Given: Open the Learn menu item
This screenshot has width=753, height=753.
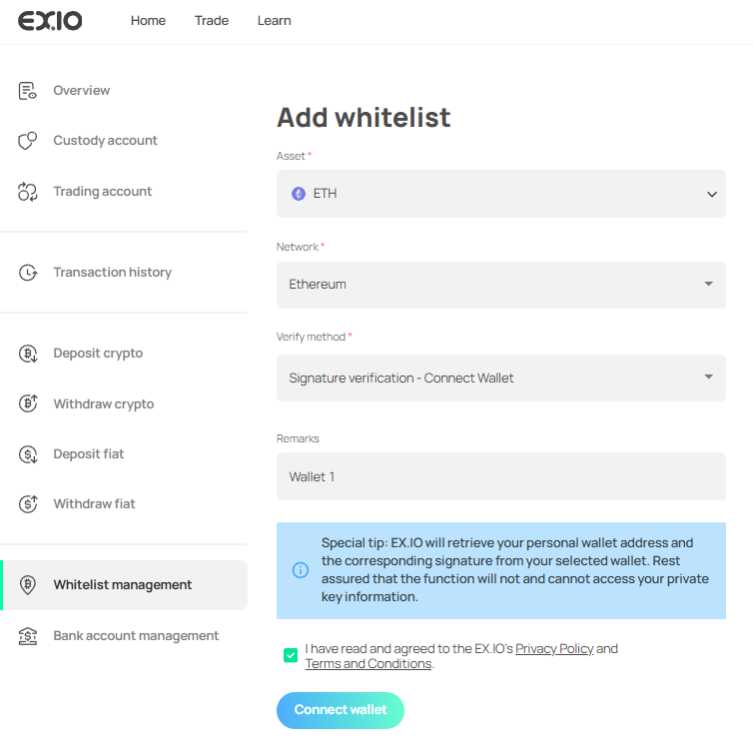Looking at the screenshot, I should (274, 21).
